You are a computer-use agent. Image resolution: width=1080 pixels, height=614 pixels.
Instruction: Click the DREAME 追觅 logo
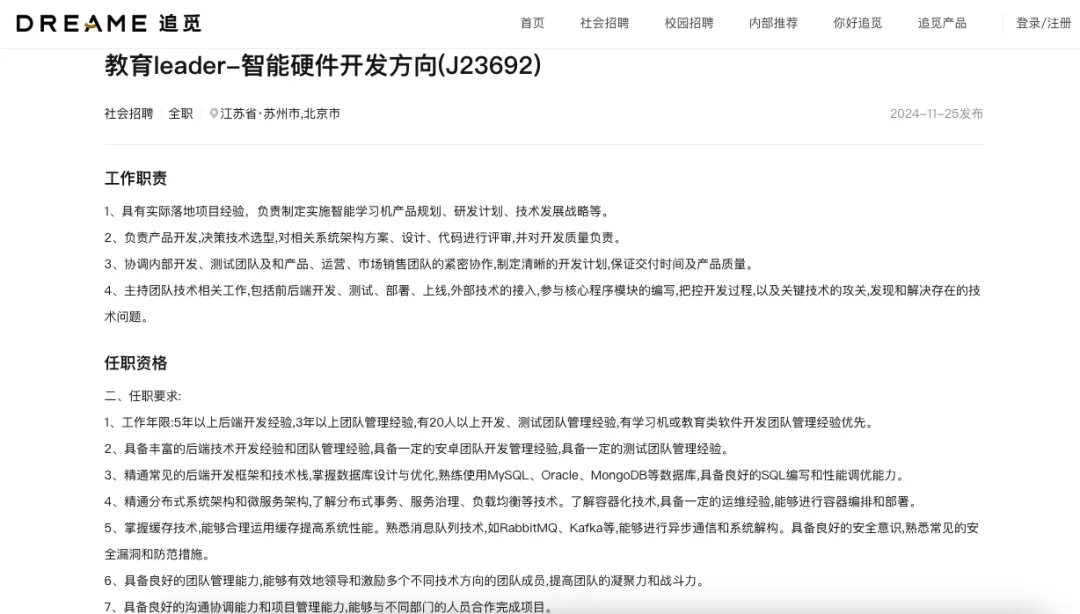[x=109, y=23]
